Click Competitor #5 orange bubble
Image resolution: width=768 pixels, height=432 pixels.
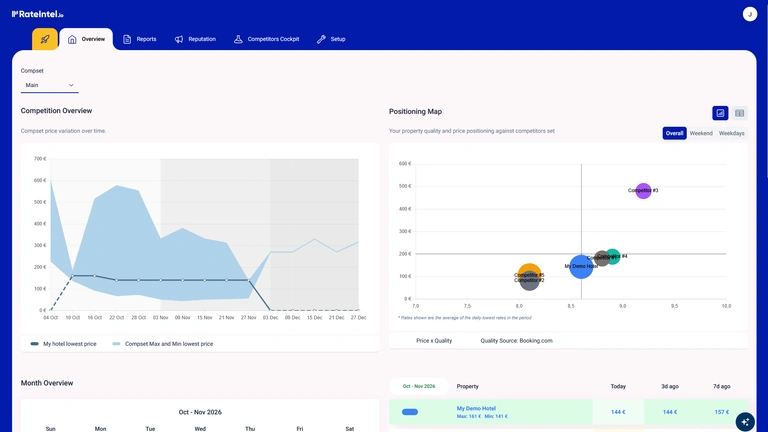pos(529,270)
